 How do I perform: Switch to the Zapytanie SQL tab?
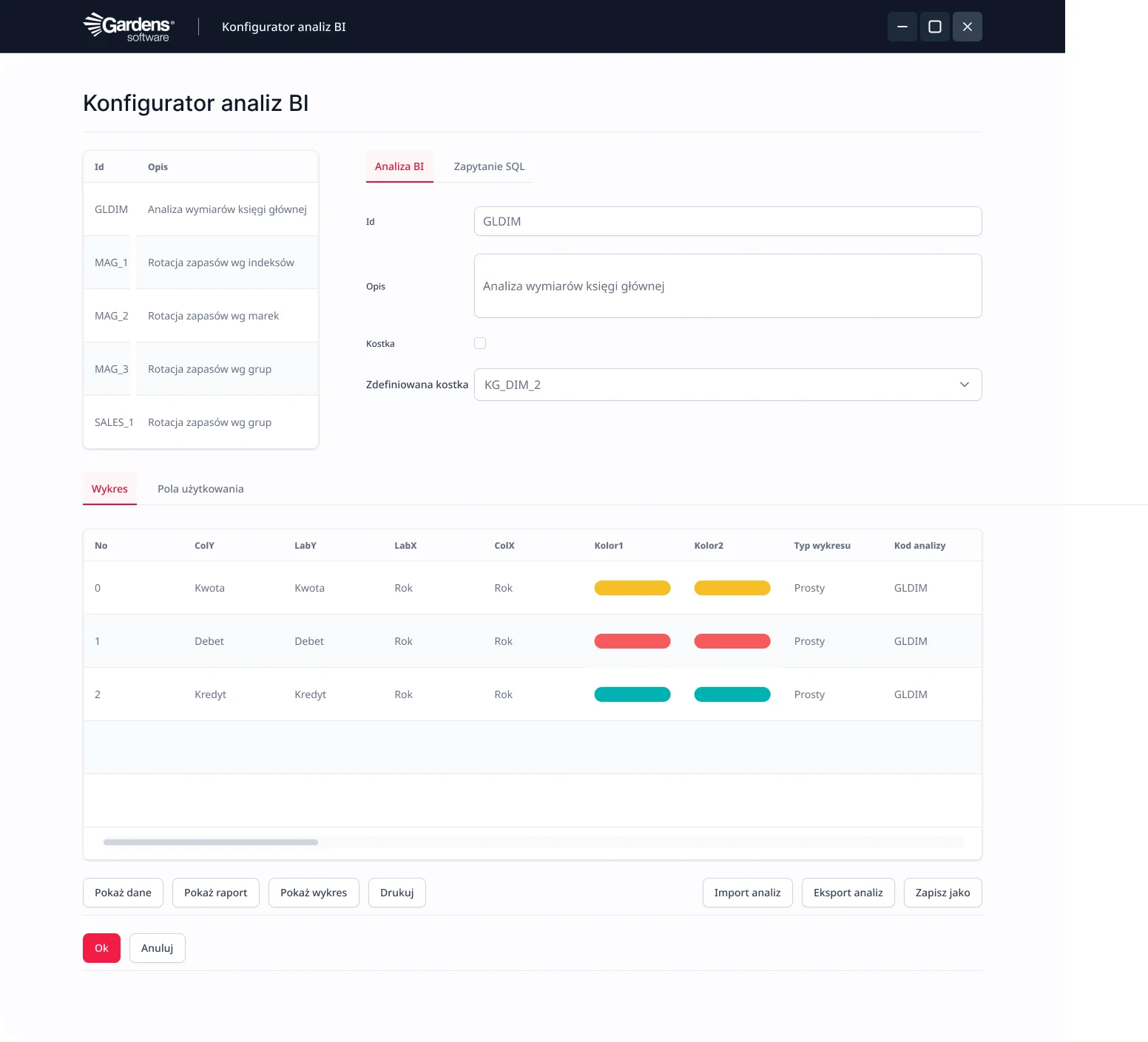point(489,166)
